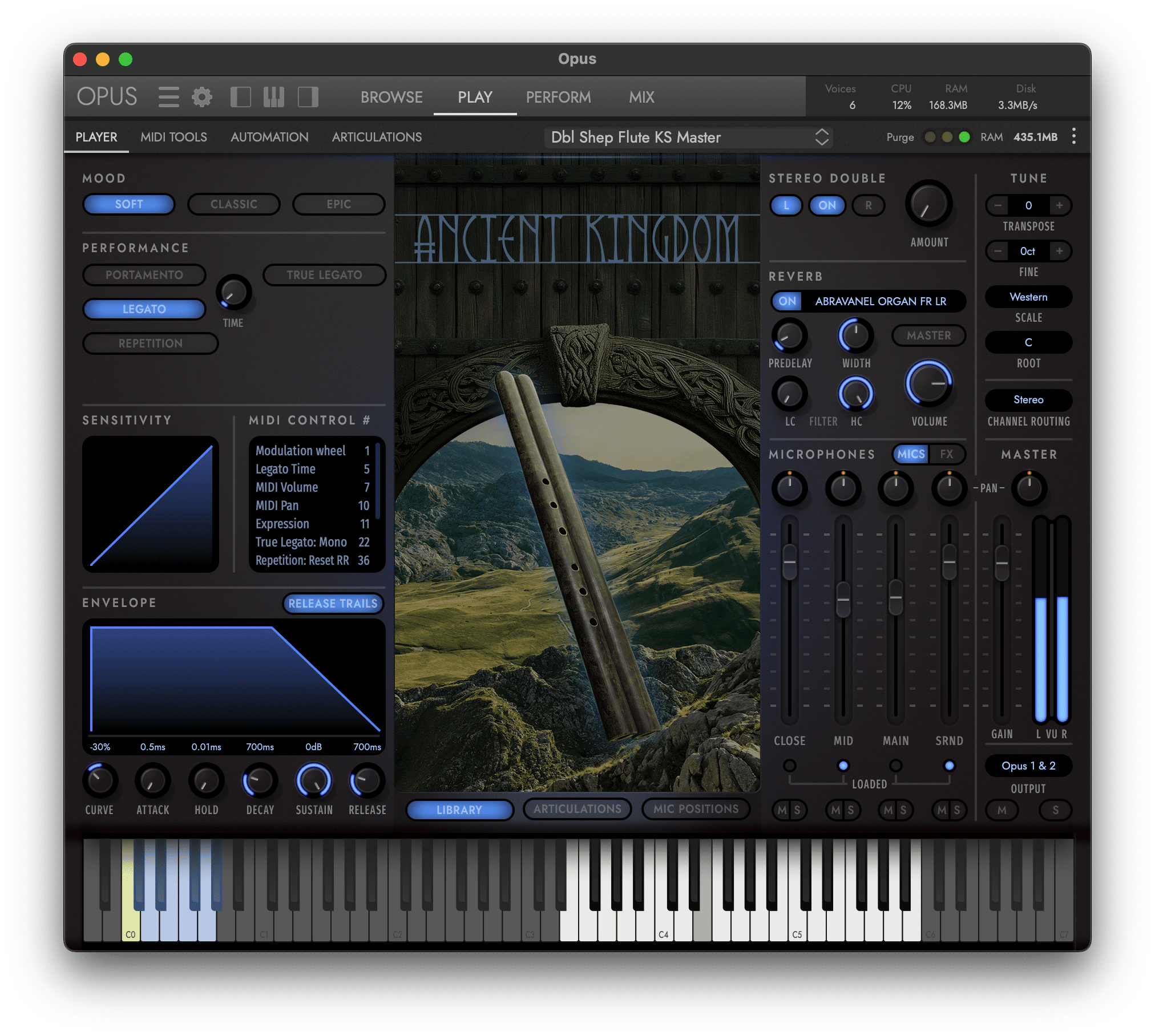Toggle the keyboard panel icon
Screen dimensions: 1155x1036
coord(274,97)
